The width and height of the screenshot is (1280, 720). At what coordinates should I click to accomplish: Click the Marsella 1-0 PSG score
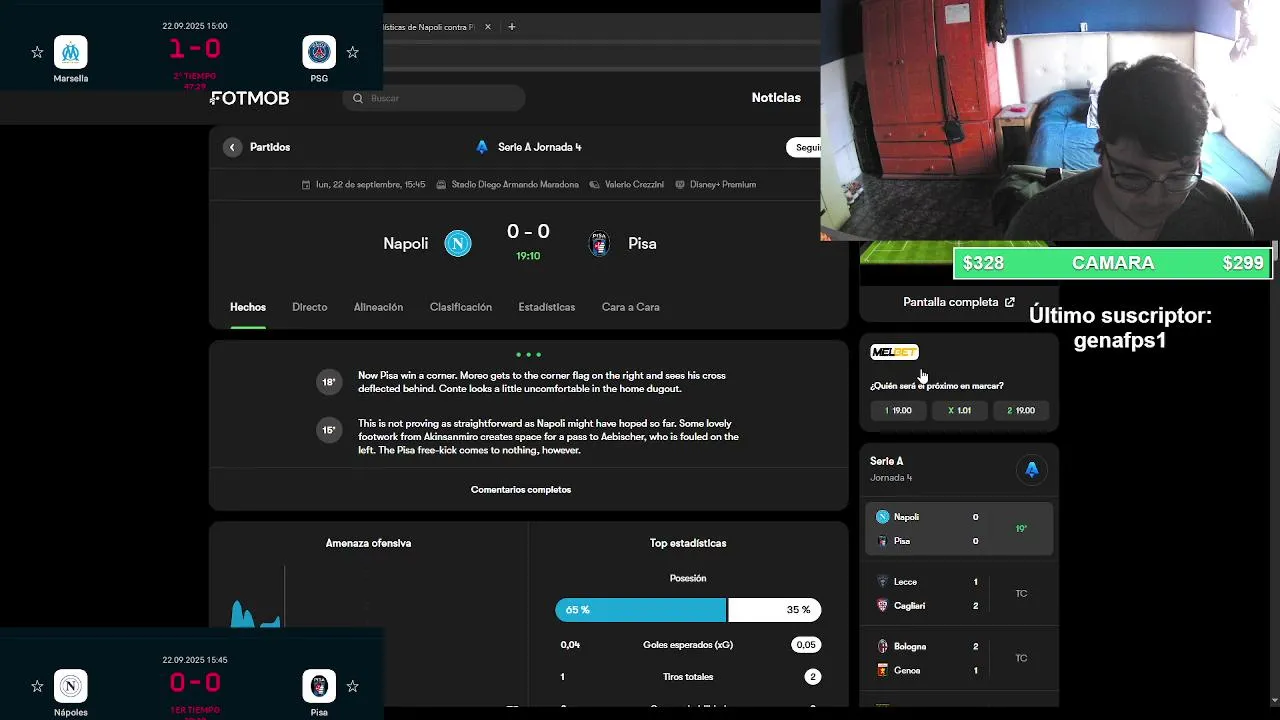click(x=195, y=49)
